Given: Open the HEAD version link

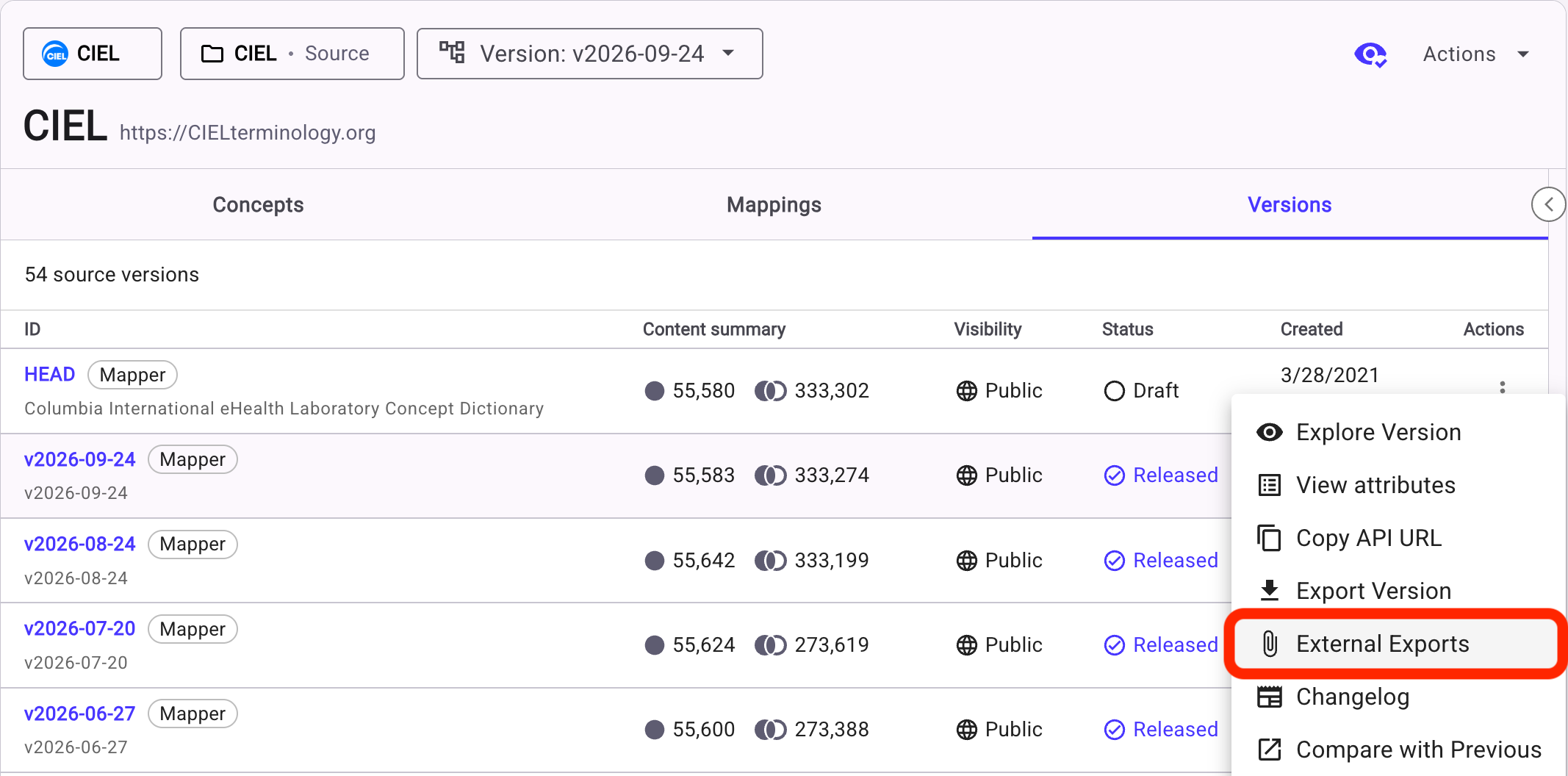Looking at the screenshot, I should [50, 375].
